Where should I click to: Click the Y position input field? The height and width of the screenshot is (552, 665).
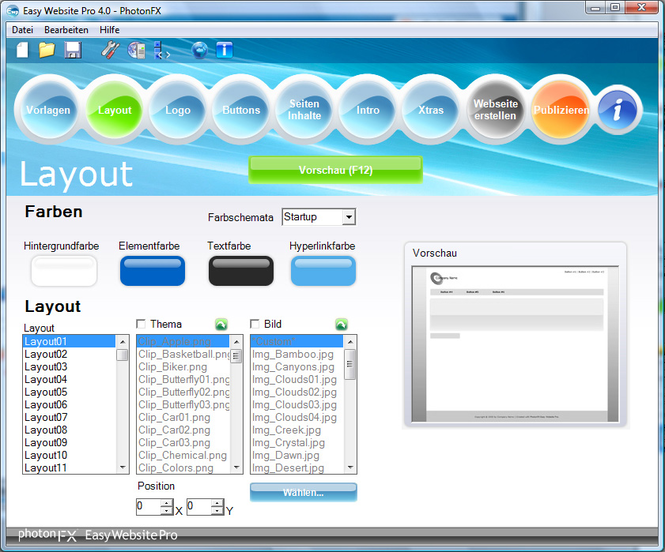199,507
